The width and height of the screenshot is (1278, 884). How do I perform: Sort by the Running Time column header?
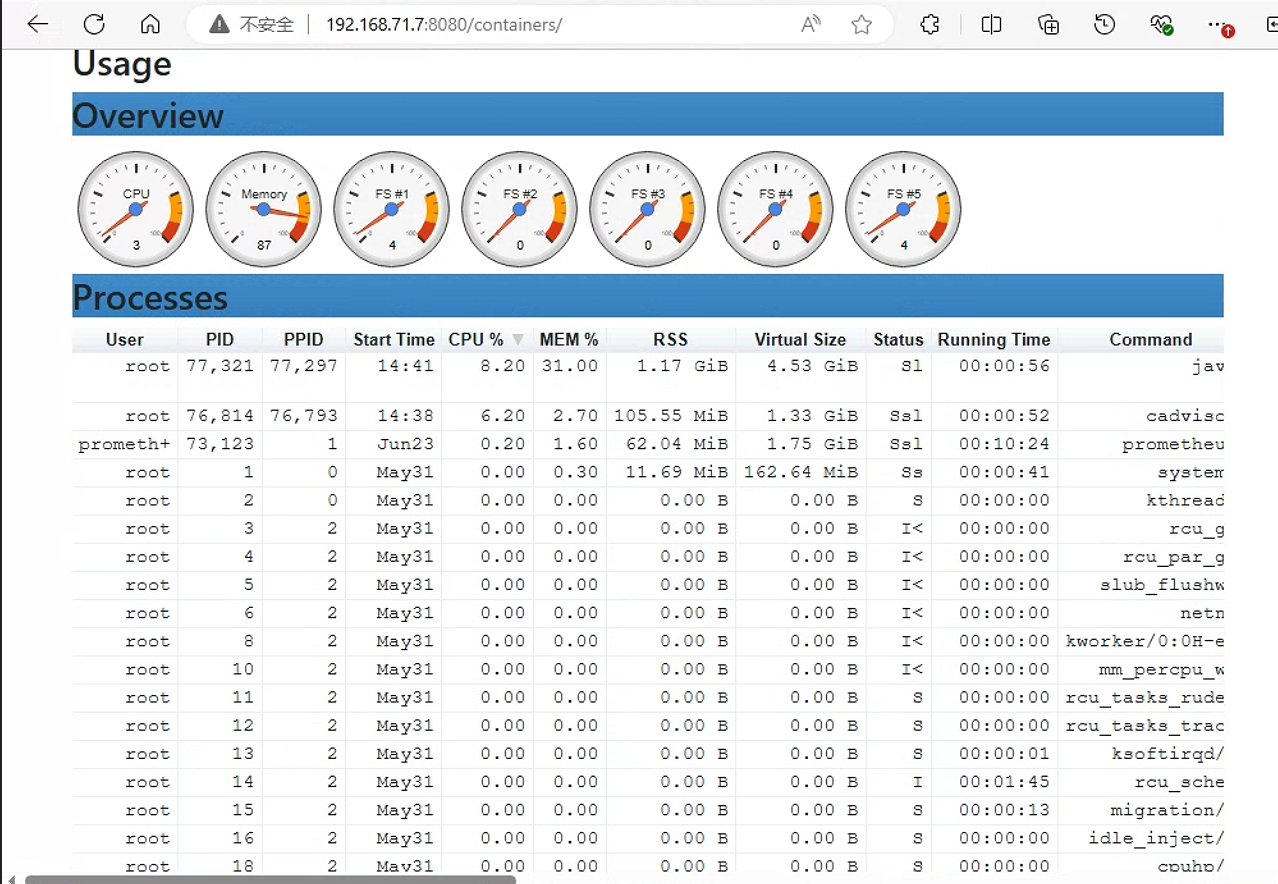click(994, 339)
